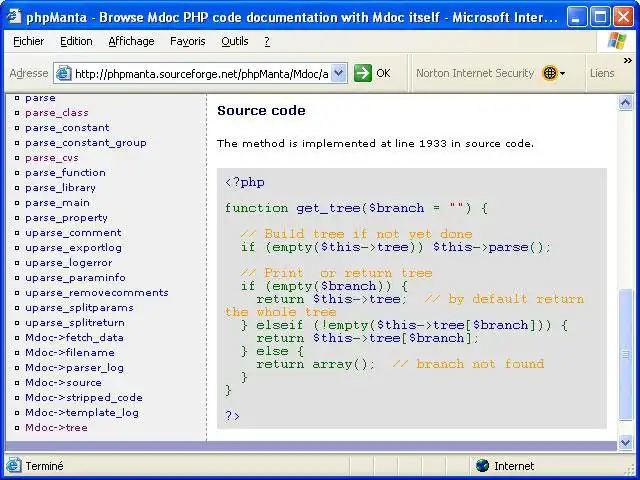The width and height of the screenshot is (640, 480).
Task: Click the Source code heading
Action: 261,111
